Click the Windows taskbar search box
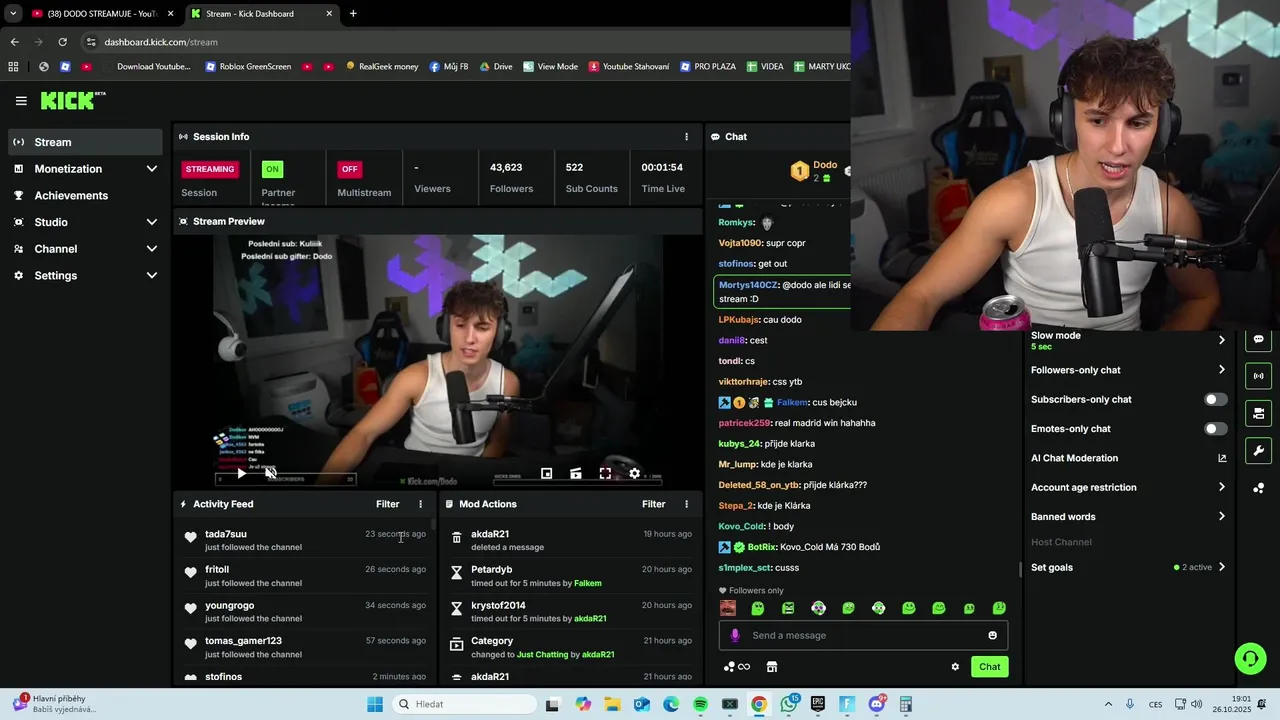Image resolution: width=1280 pixels, height=720 pixels. tap(464, 704)
